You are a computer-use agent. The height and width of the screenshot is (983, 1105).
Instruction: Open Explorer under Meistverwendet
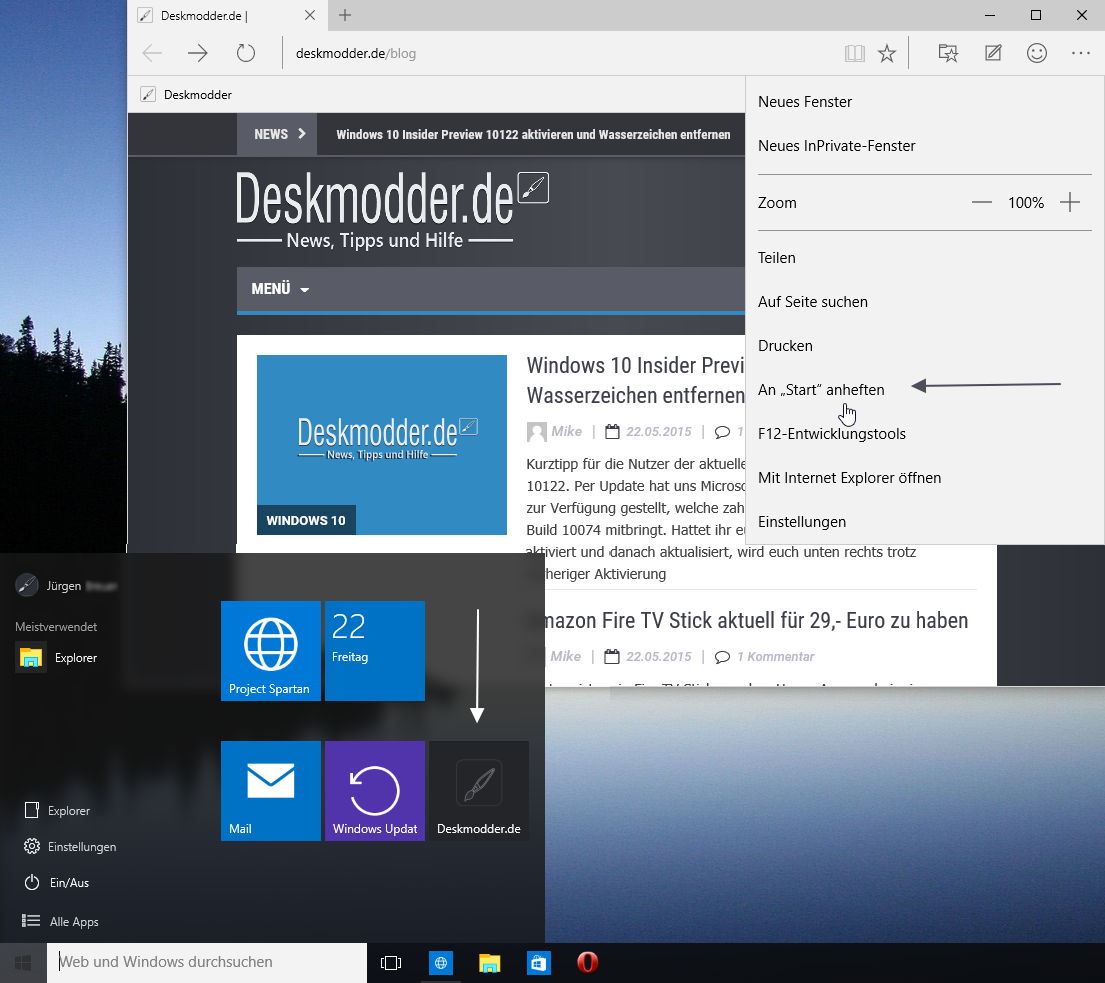(56, 658)
